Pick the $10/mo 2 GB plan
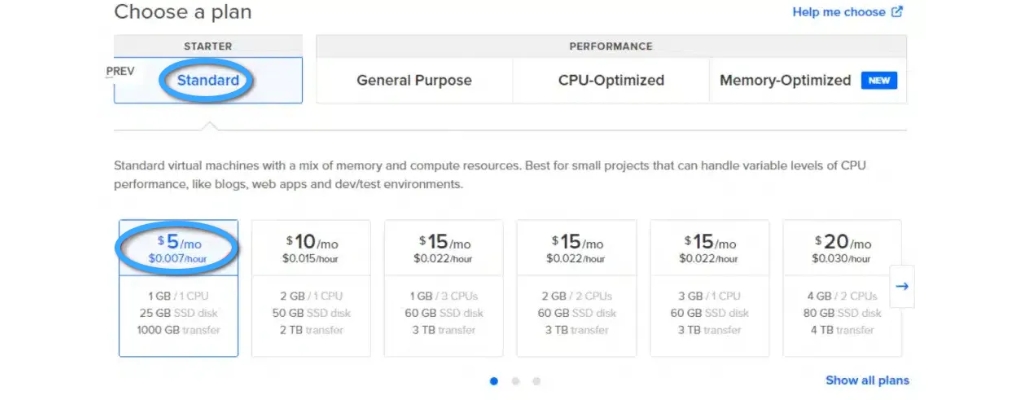The height and width of the screenshot is (400, 1024). [310, 288]
